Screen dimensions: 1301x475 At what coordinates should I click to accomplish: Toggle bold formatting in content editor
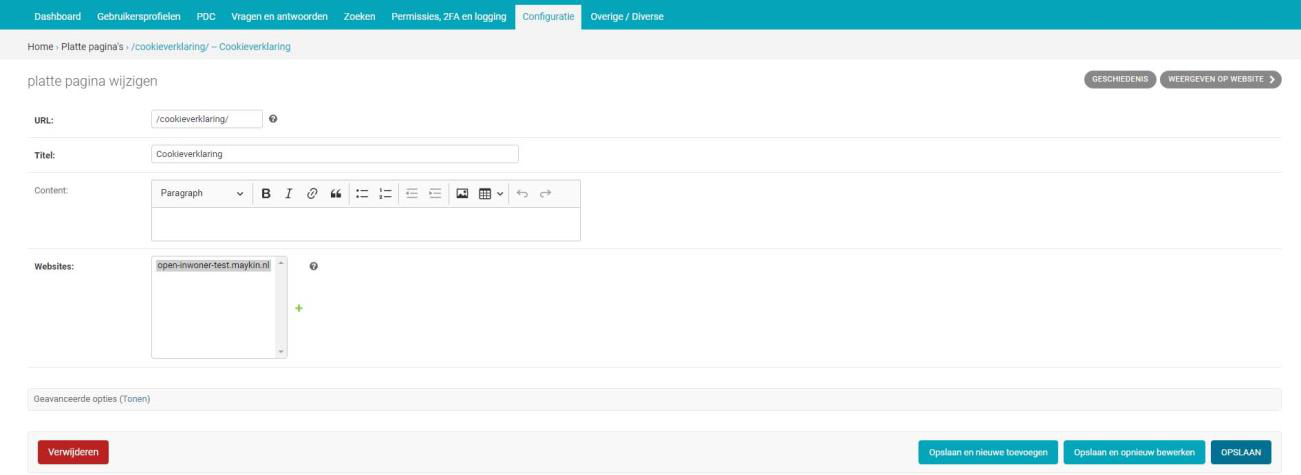click(x=266, y=193)
